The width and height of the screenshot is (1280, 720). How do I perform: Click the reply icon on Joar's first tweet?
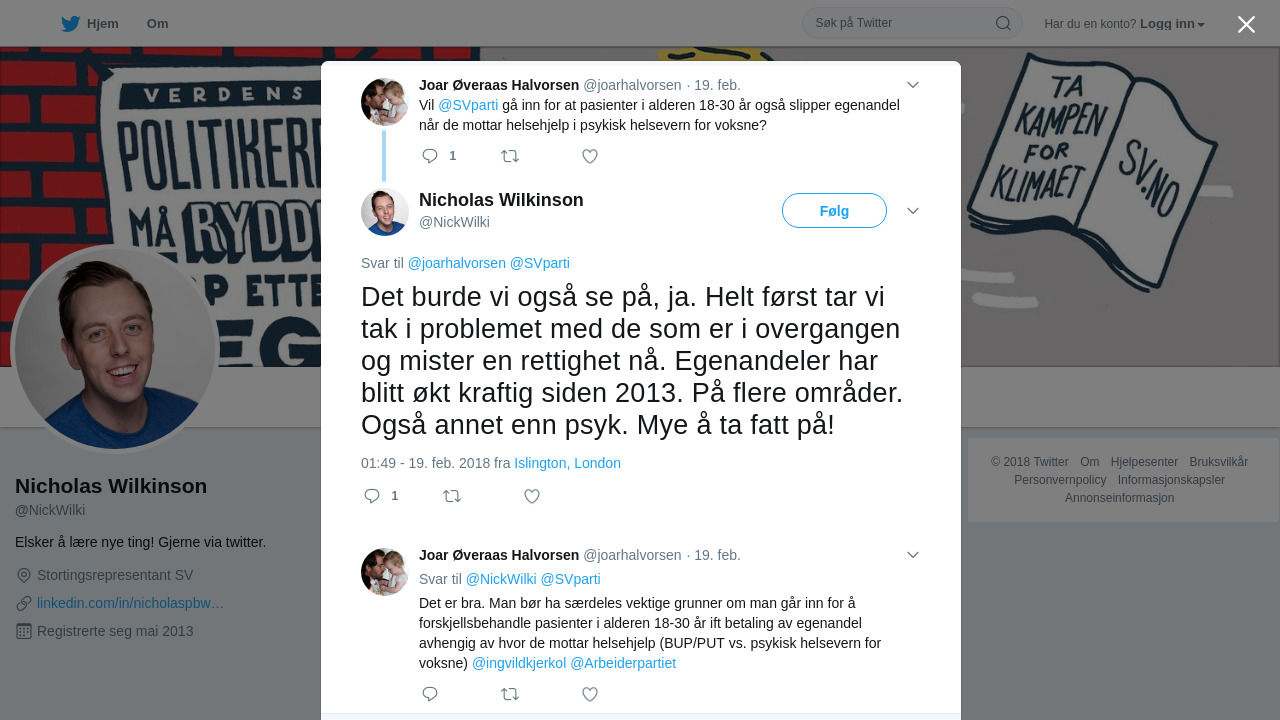click(430, 156)
